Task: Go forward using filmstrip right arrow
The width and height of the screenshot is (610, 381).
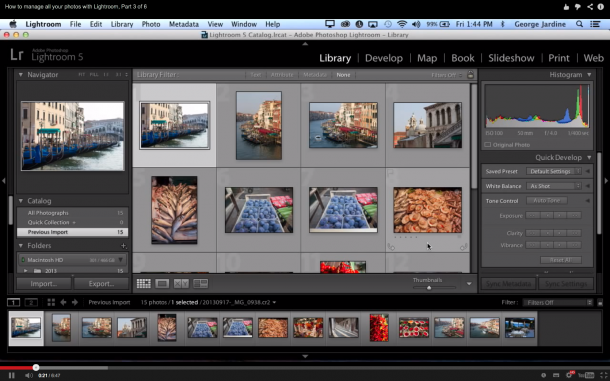Action: pyautogui.click(x=75, y=302)
